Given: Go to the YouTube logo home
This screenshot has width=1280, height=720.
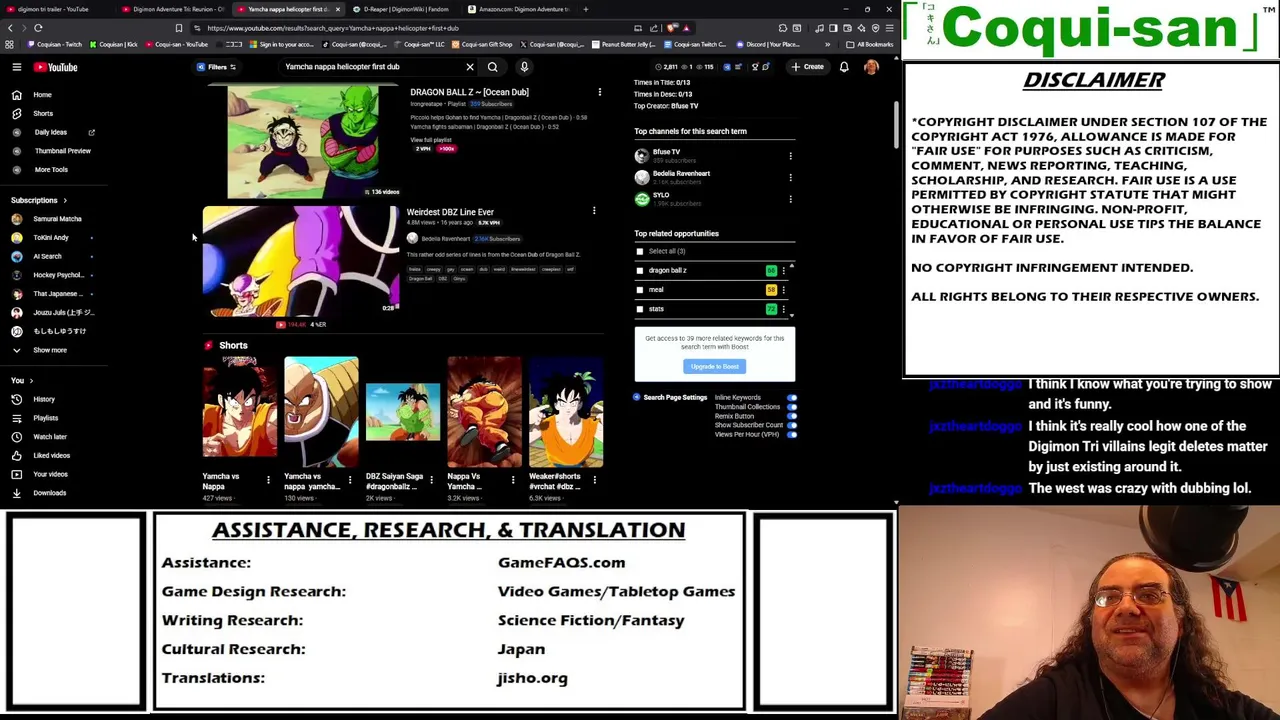Looking at the screenshot, I should (x=55, y=67).
